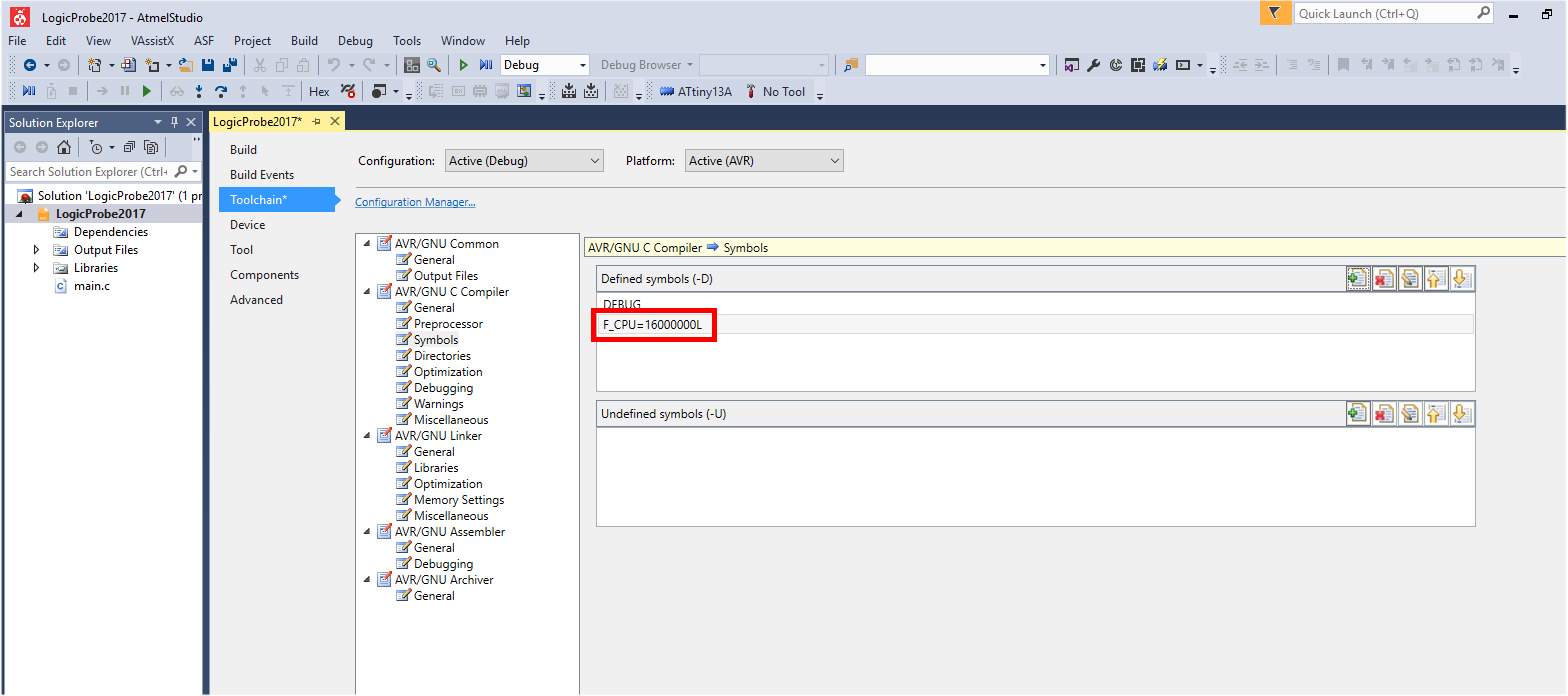This screenshot has width=1568, height=696.
Task: Click the Step Over arrow icon
Action: tap(221, 92)
